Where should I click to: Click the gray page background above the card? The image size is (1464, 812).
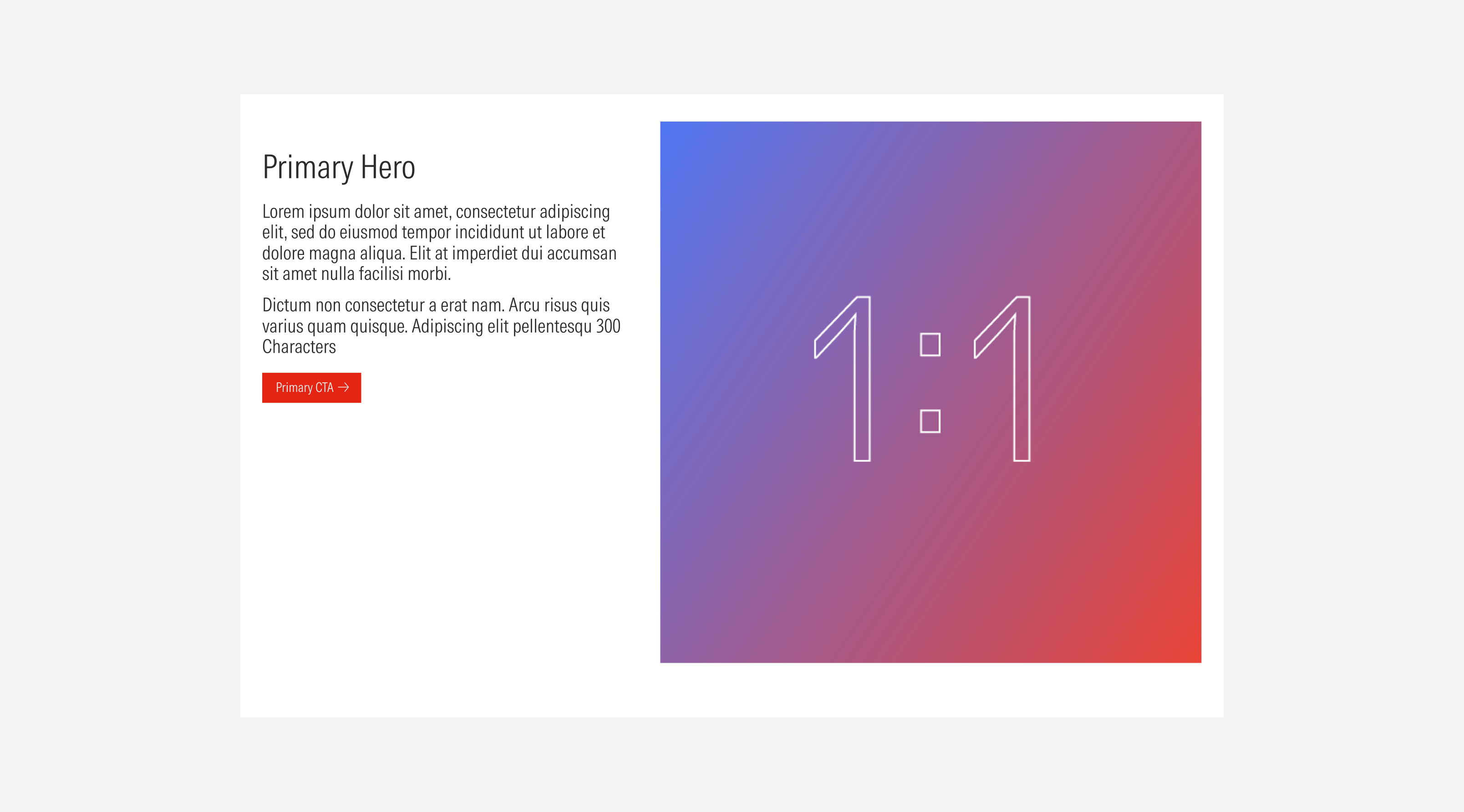[x=732, y=46]
